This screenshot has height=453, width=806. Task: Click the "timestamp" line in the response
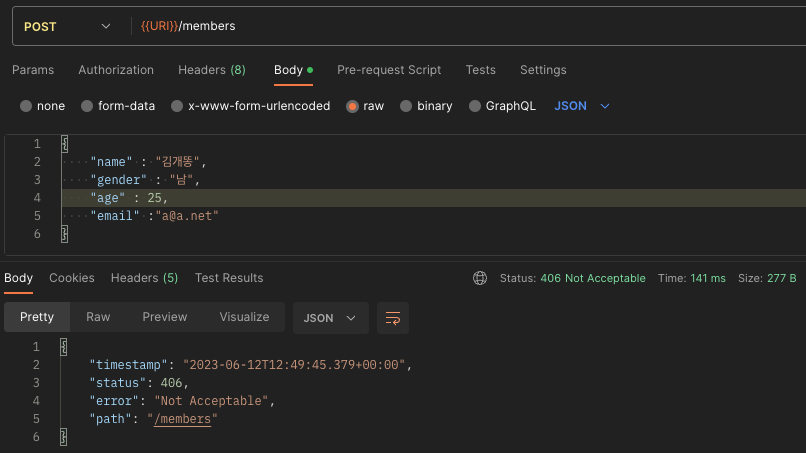tap(250, 365)
